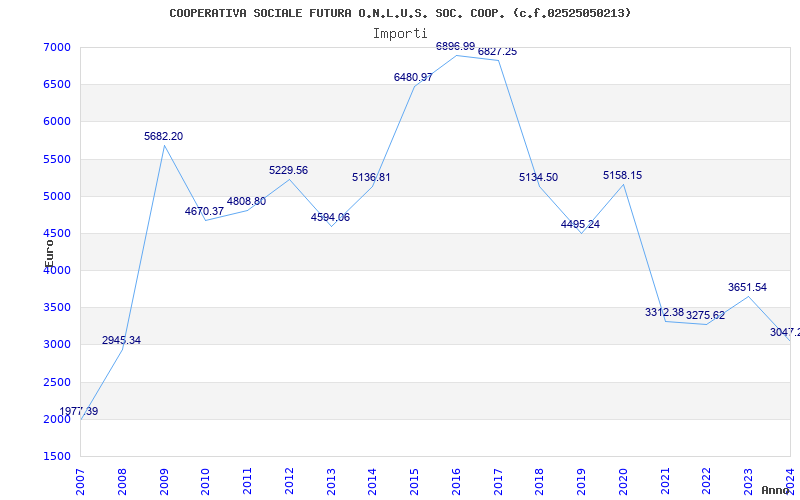Click the x-axis year 2020
800x500 pixels.
tap(623, 481)
